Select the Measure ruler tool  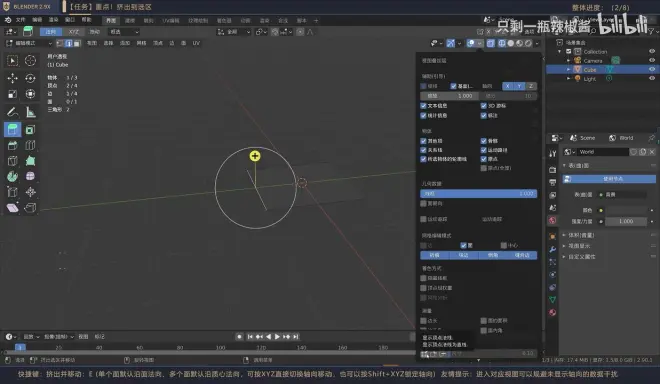coord(30,112)
